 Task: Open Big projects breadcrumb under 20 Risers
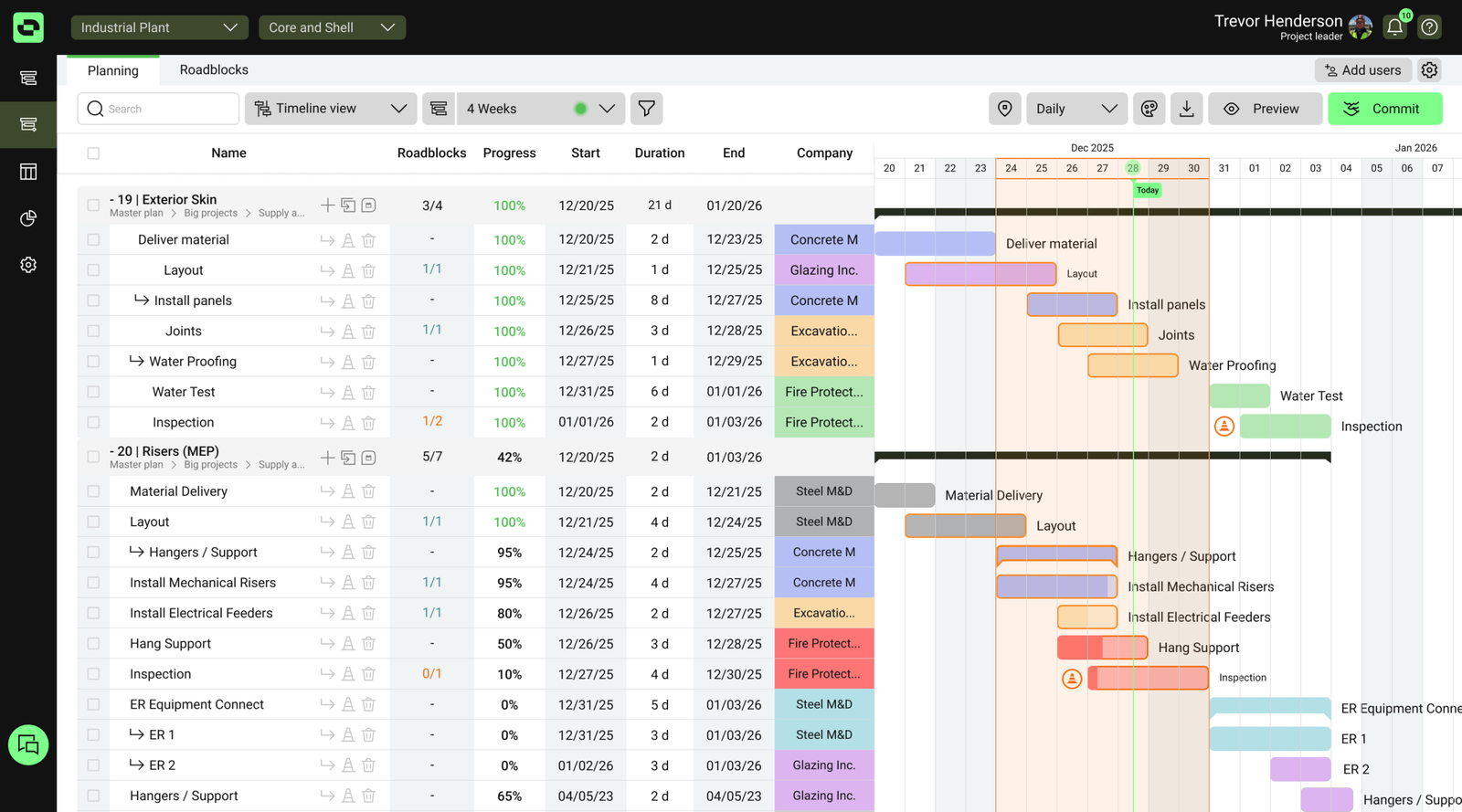pos(210,465)
